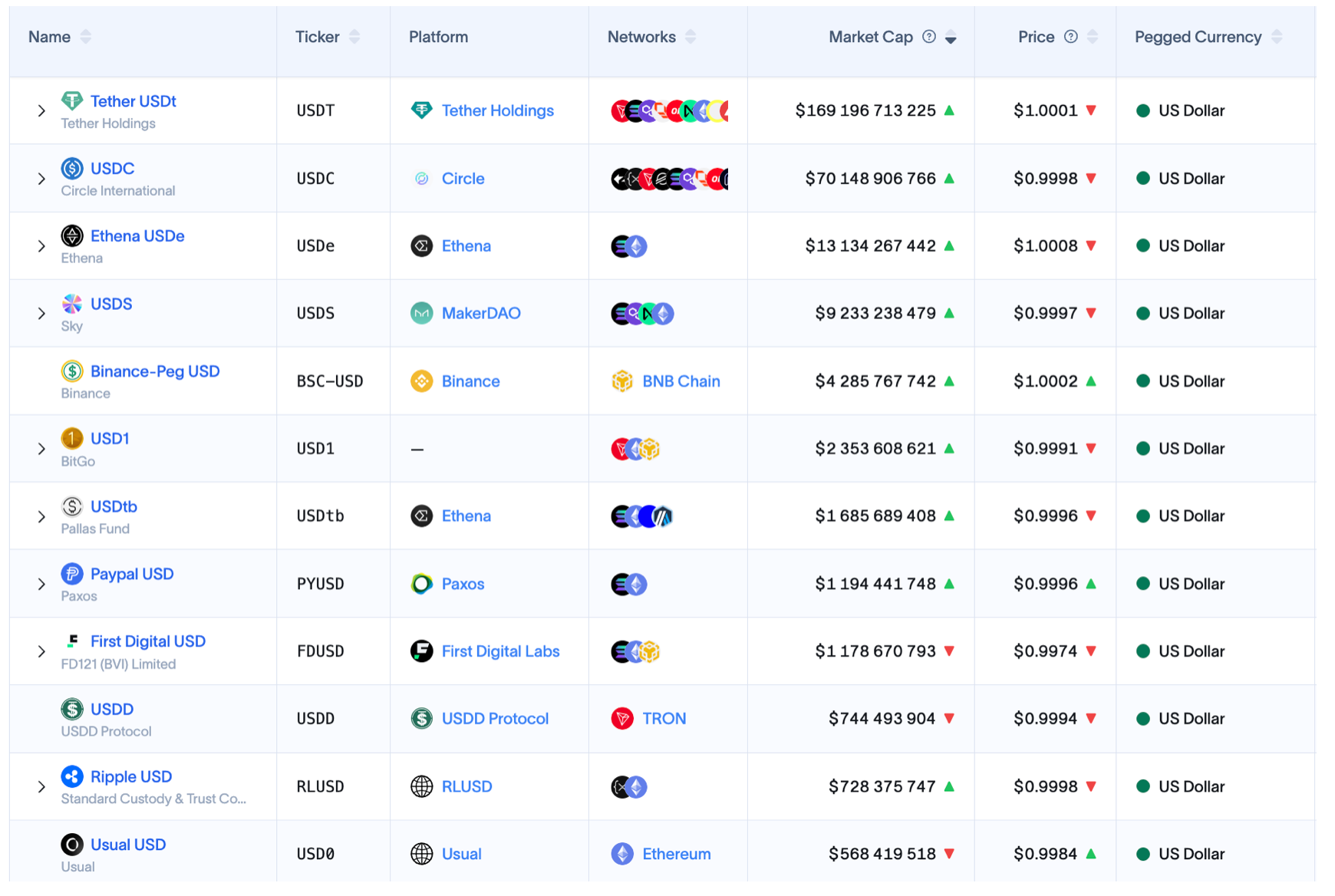Sort table by Ticker column
Image resolution: width=1335 pixels, height=896 pixels.
tap(354, 37)
